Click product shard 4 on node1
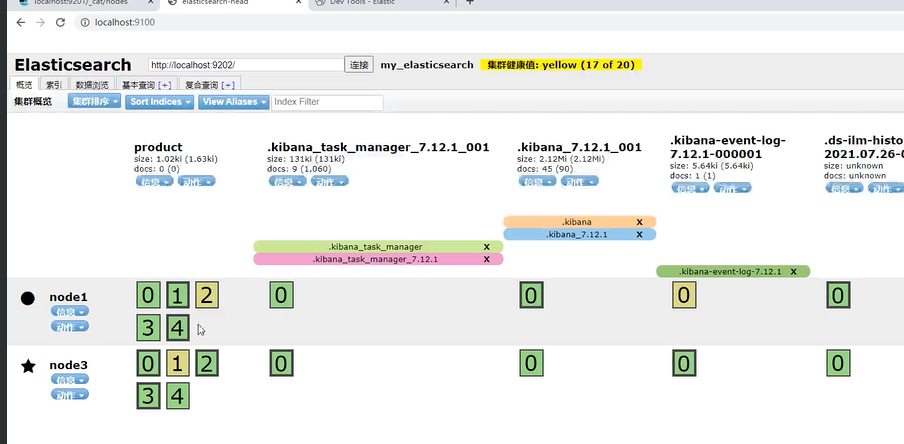The height and width of the screenshot is (444, 904). pyautogui.click(x=178, y=328)
